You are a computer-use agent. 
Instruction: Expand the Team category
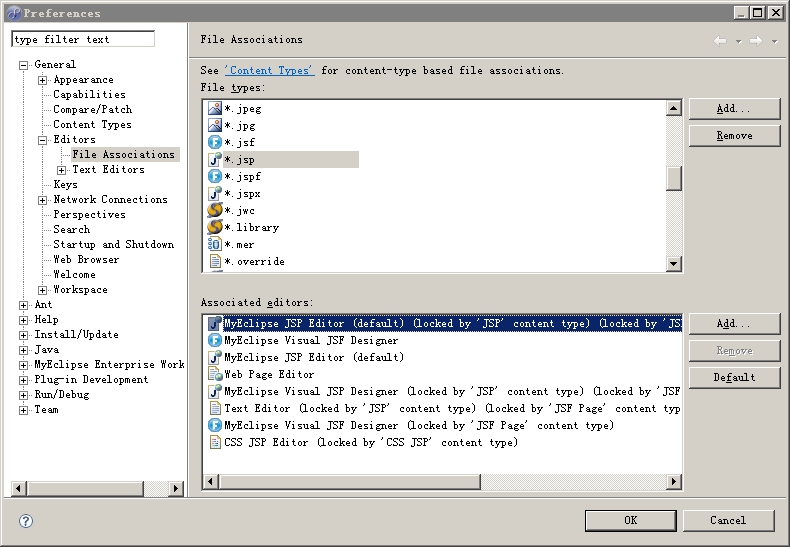(23, 410)
